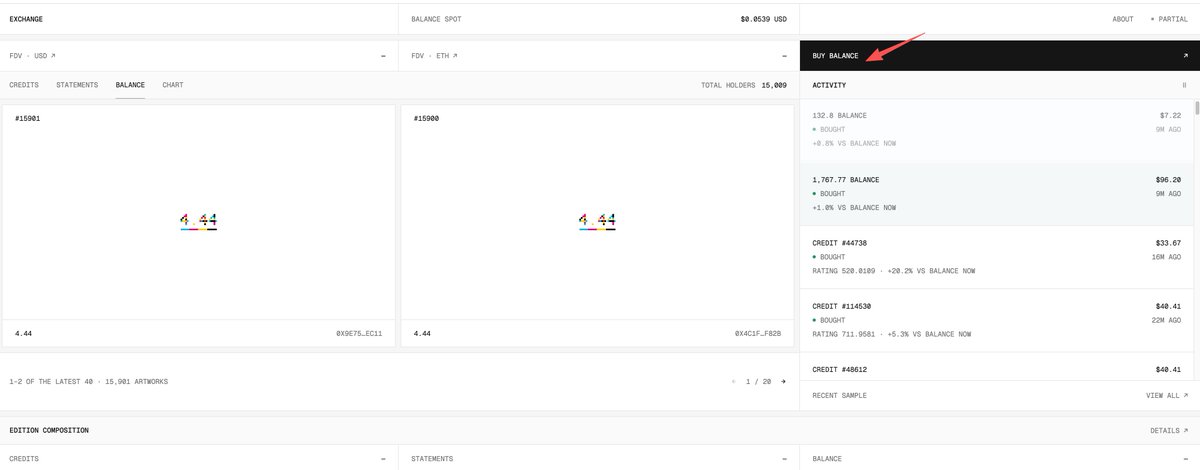
Task: Click Balance Spot $0.0539 USD value
Action: tap(764, 19)
